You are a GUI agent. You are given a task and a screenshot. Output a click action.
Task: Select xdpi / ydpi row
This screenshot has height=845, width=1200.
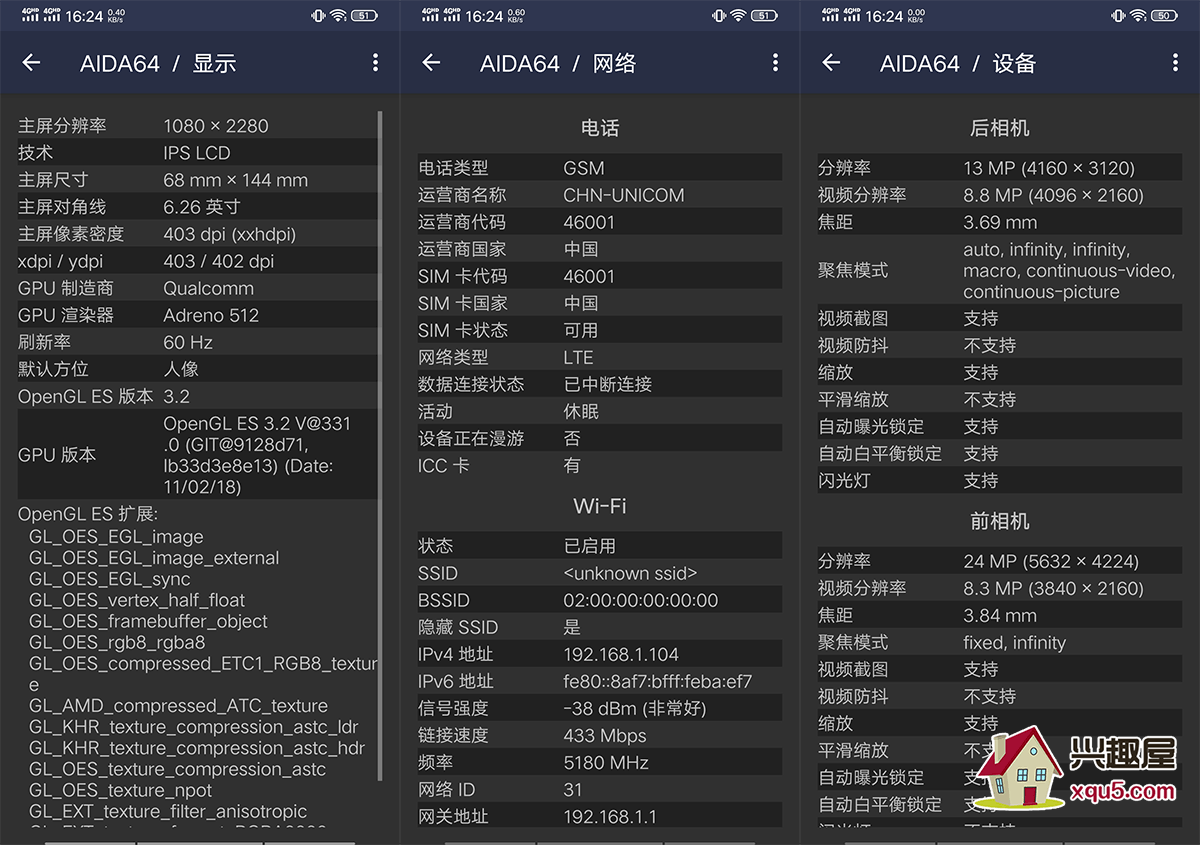(x=197, y=261)
